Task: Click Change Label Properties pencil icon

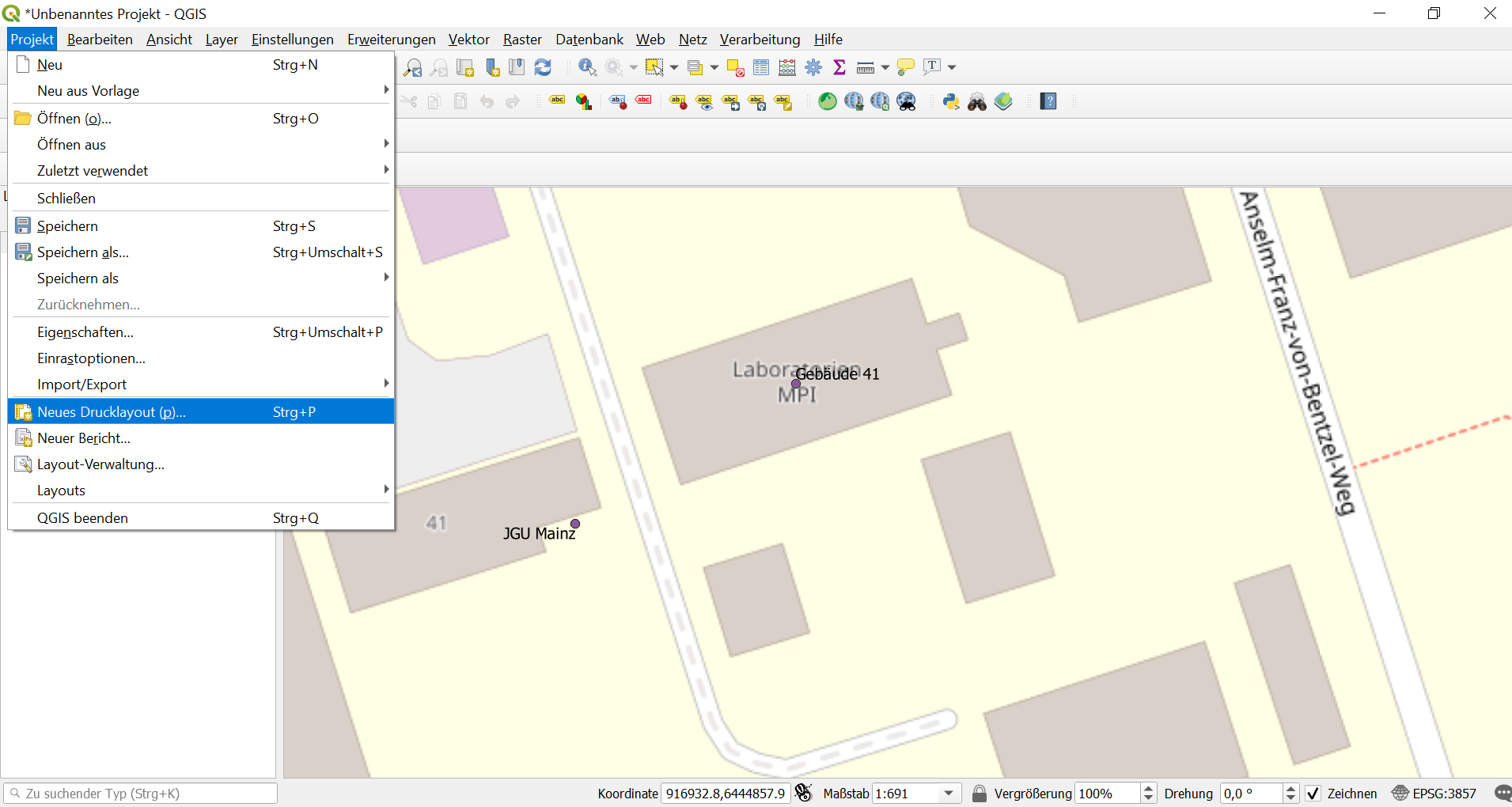Action: (x=783, y=101)
